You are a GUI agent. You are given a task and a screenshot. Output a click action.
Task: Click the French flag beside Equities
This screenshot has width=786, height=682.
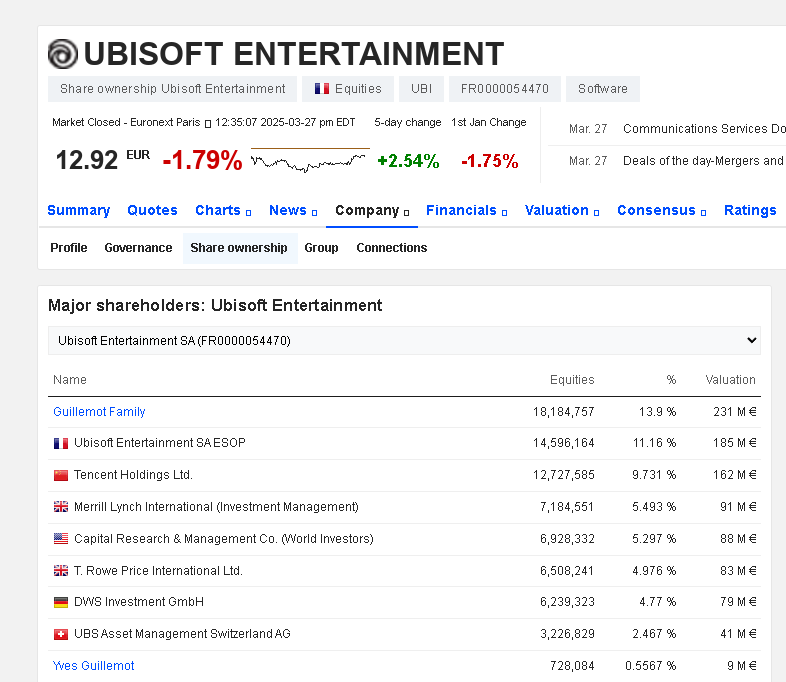(x=322, y=89)
